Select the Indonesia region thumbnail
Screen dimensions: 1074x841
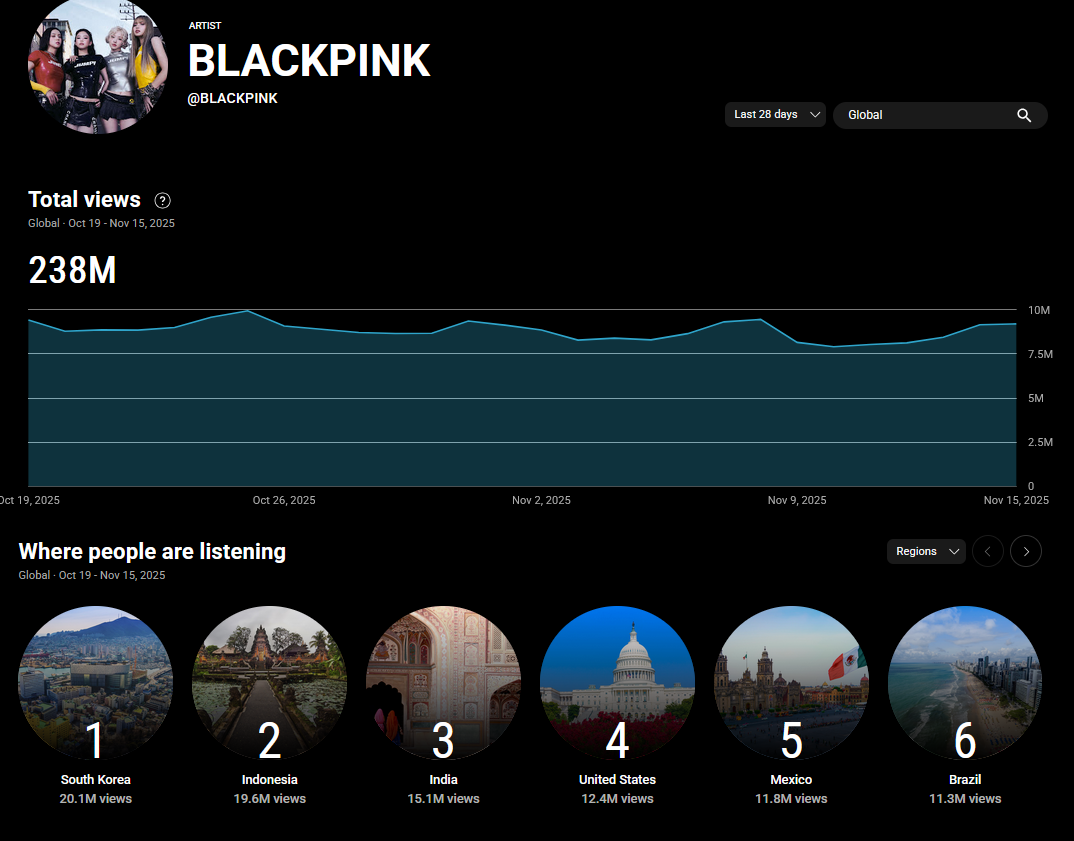pos(269,683)
